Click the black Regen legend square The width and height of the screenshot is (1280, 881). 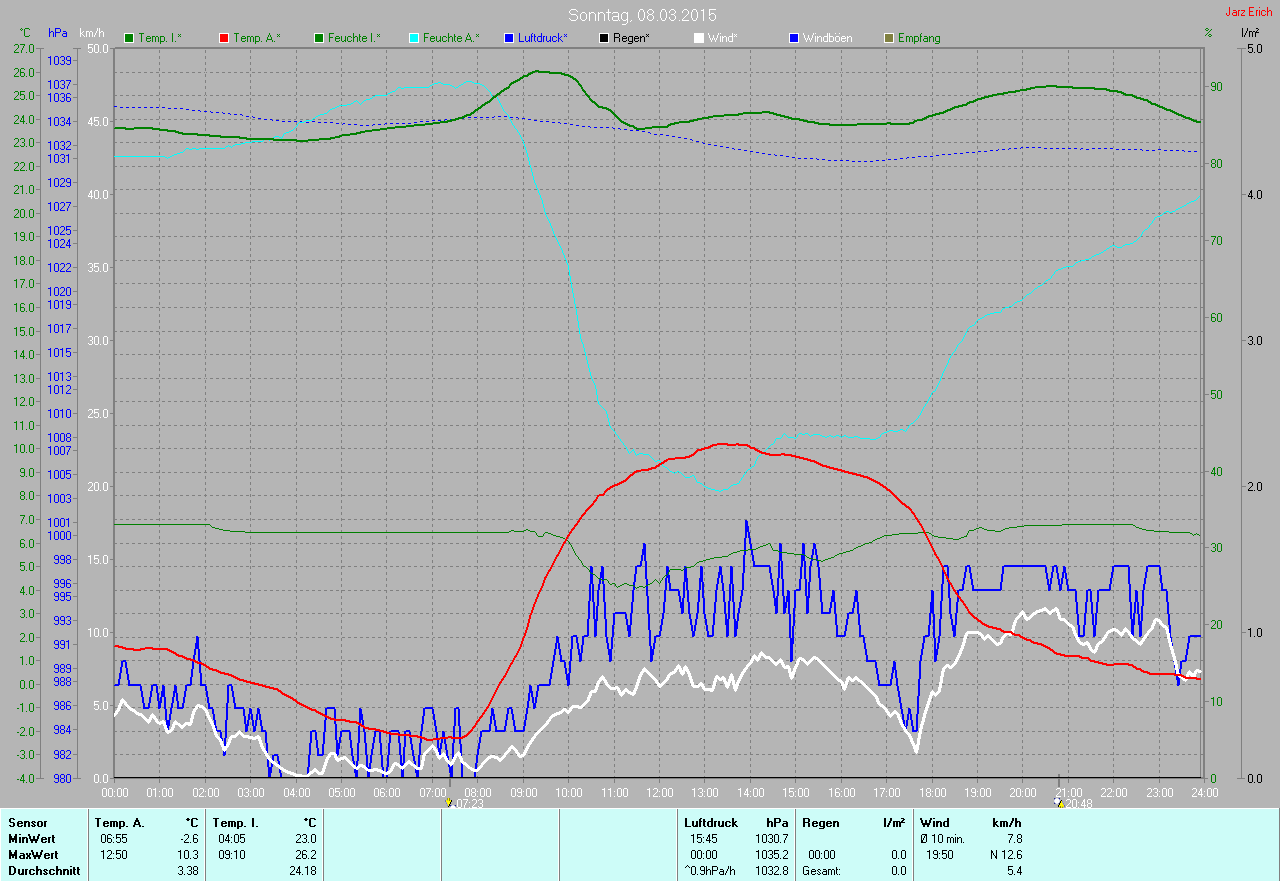click(603, 38)
